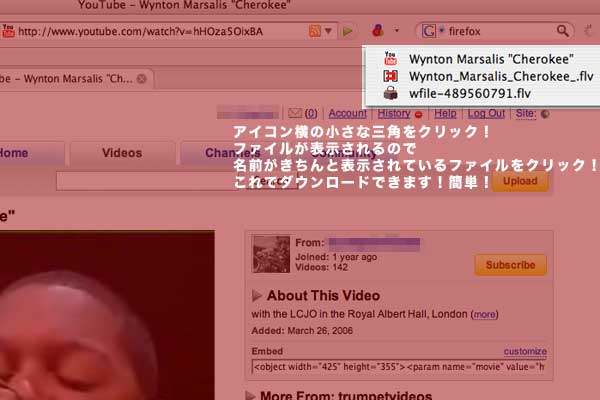Click the red video downloader toolbar icon
The height and width of the screenshot is (400, 600).
tap(379, 31)
